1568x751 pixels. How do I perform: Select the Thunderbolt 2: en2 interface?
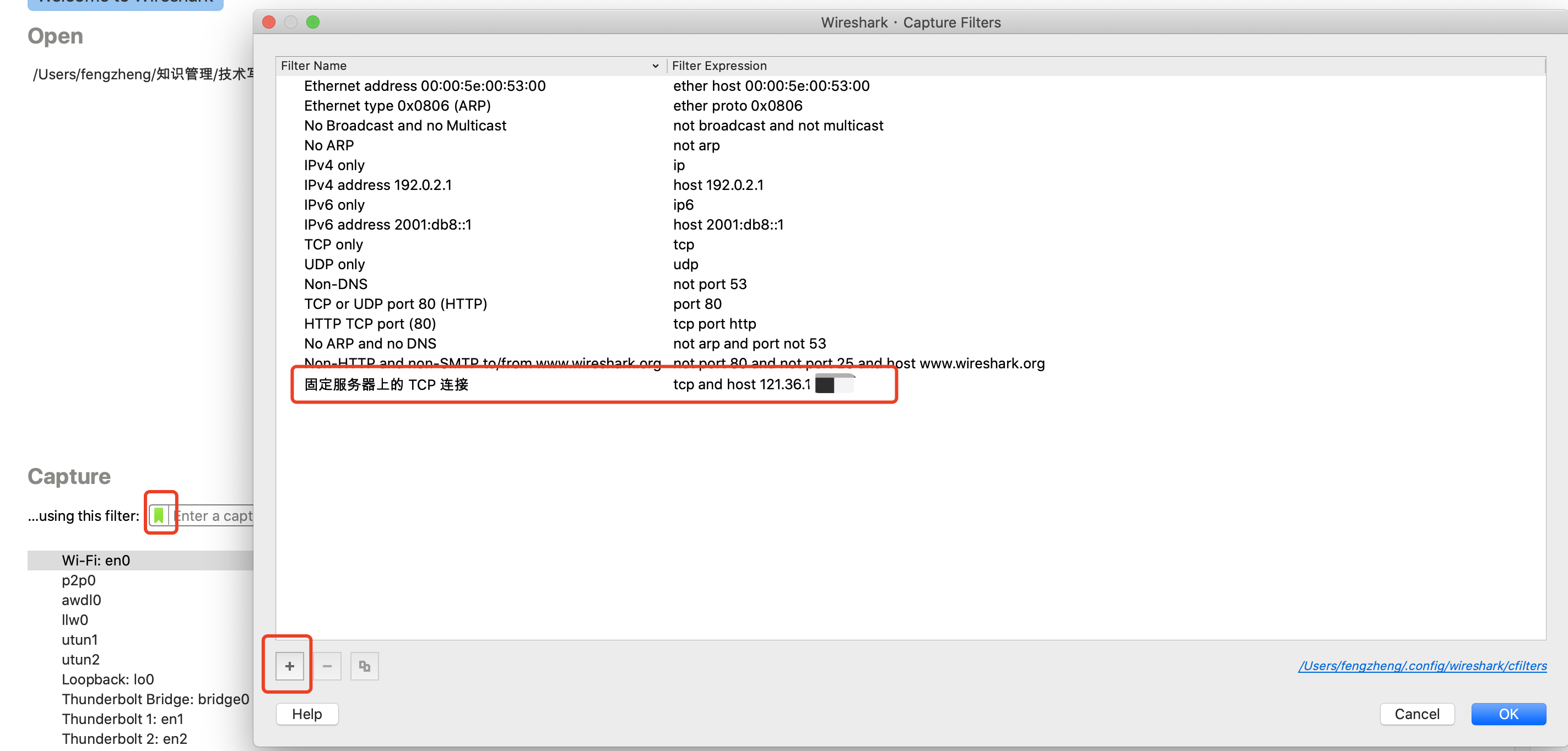124,738
